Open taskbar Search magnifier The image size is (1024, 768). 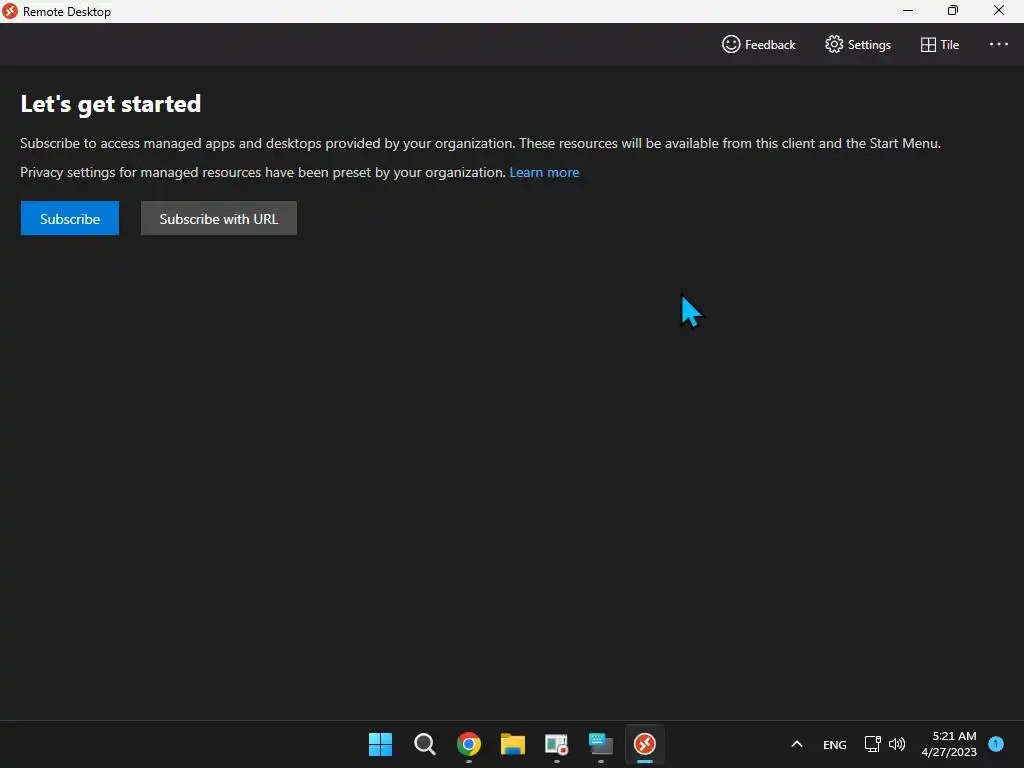[x=424, y=744]
